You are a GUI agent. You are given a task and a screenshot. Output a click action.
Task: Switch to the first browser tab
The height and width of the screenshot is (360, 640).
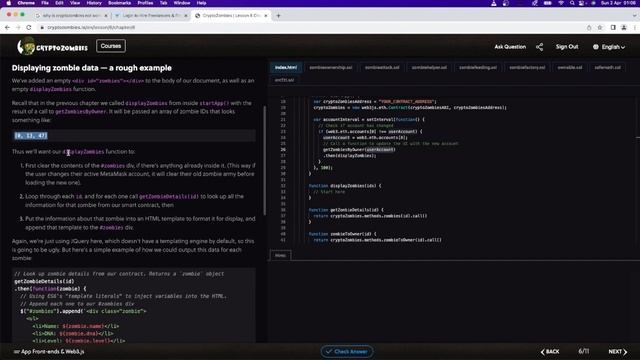coord(71,16)
